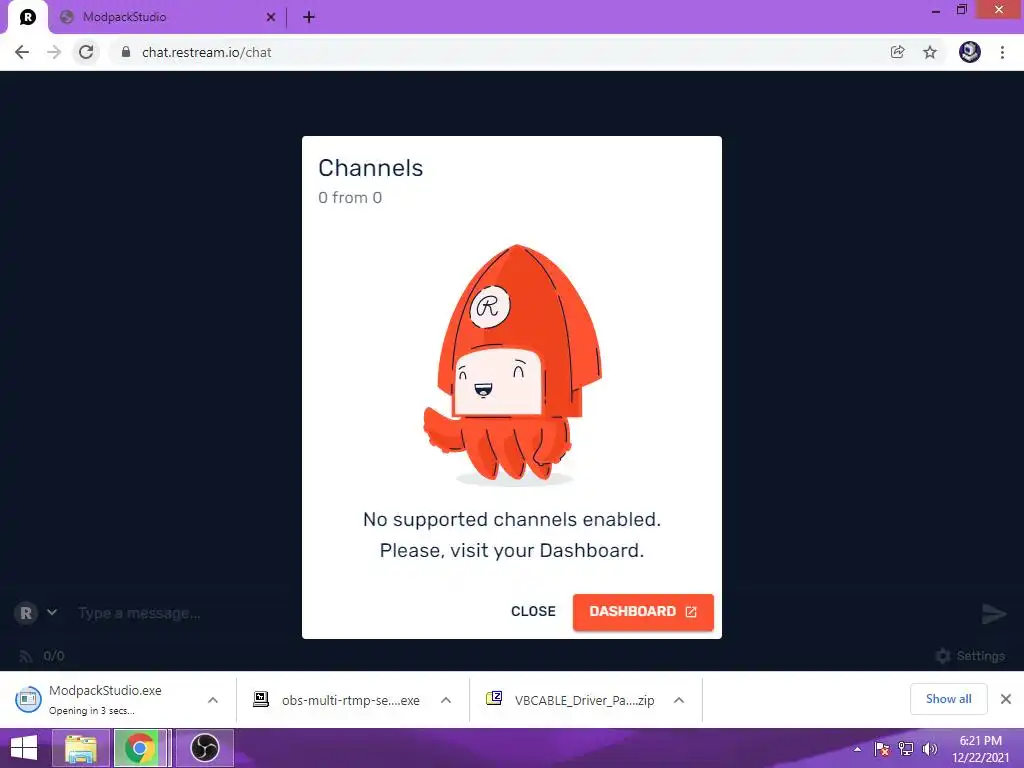This screenshot has width=1024, height=768.
Task: Open VBCABLE_Driver_Pa....zip download
Action: point(569,700)
